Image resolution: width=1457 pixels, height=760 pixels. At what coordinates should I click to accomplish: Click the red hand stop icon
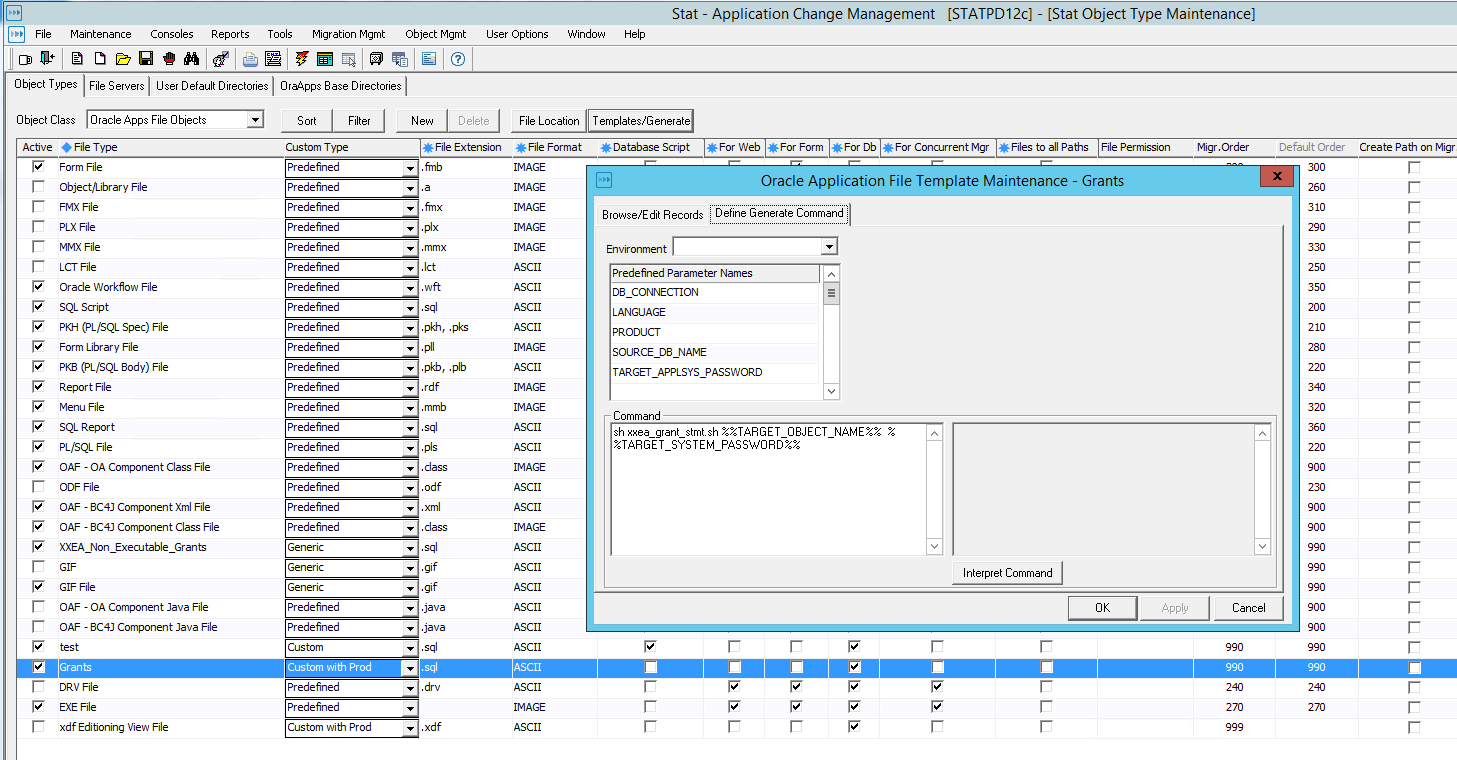[x=169, y=59]
